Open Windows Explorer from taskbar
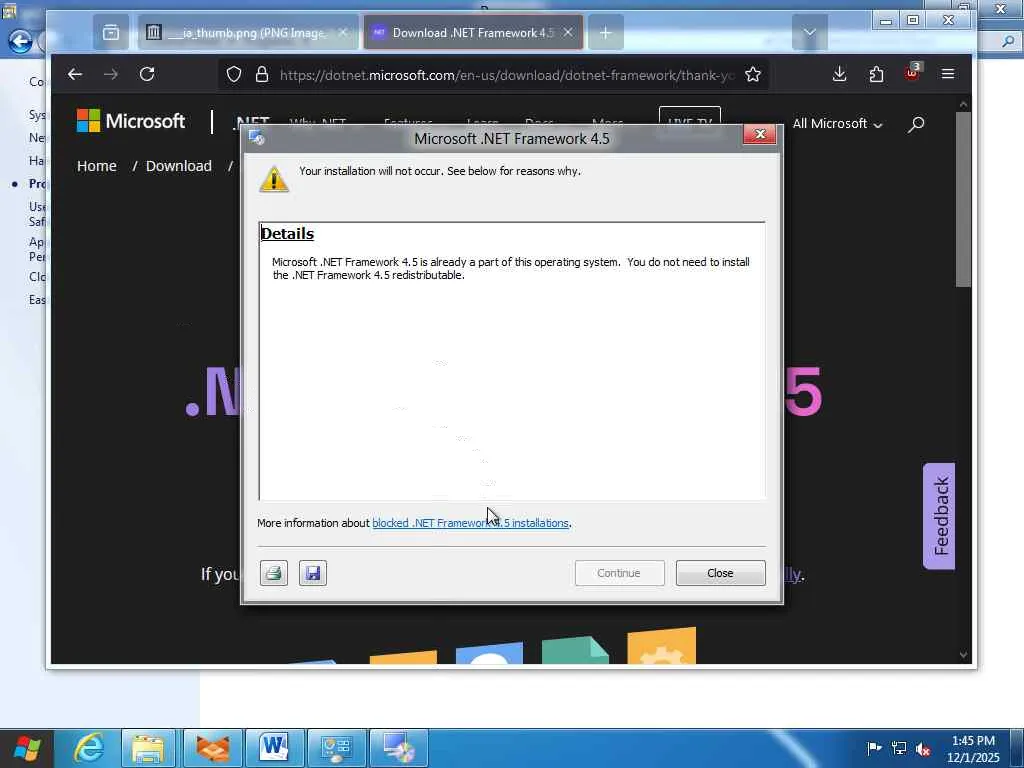This screenshot has width=1024, height=768. [148, 748]
